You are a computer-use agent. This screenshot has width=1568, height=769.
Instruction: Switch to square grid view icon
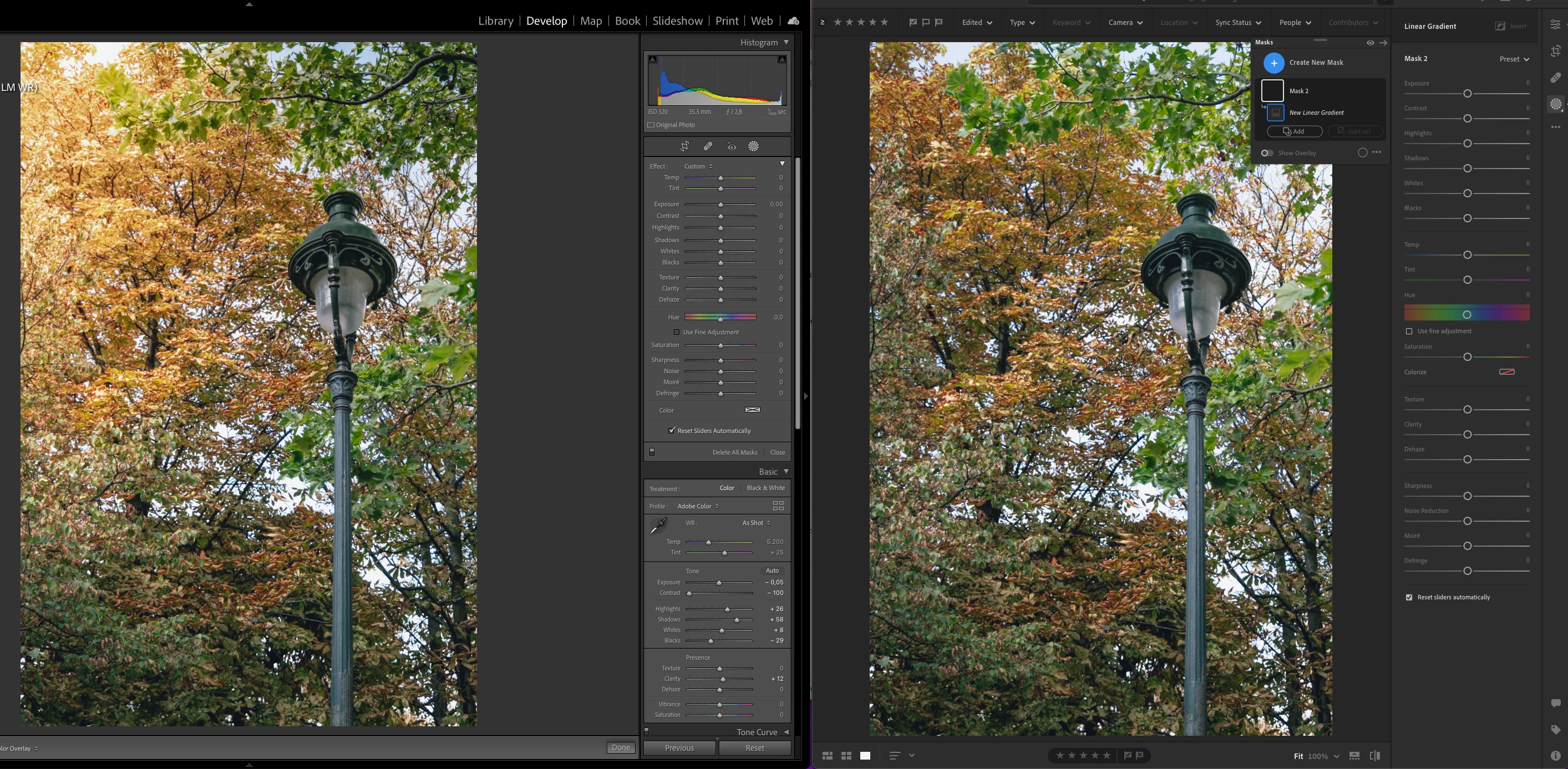[846, 756]
